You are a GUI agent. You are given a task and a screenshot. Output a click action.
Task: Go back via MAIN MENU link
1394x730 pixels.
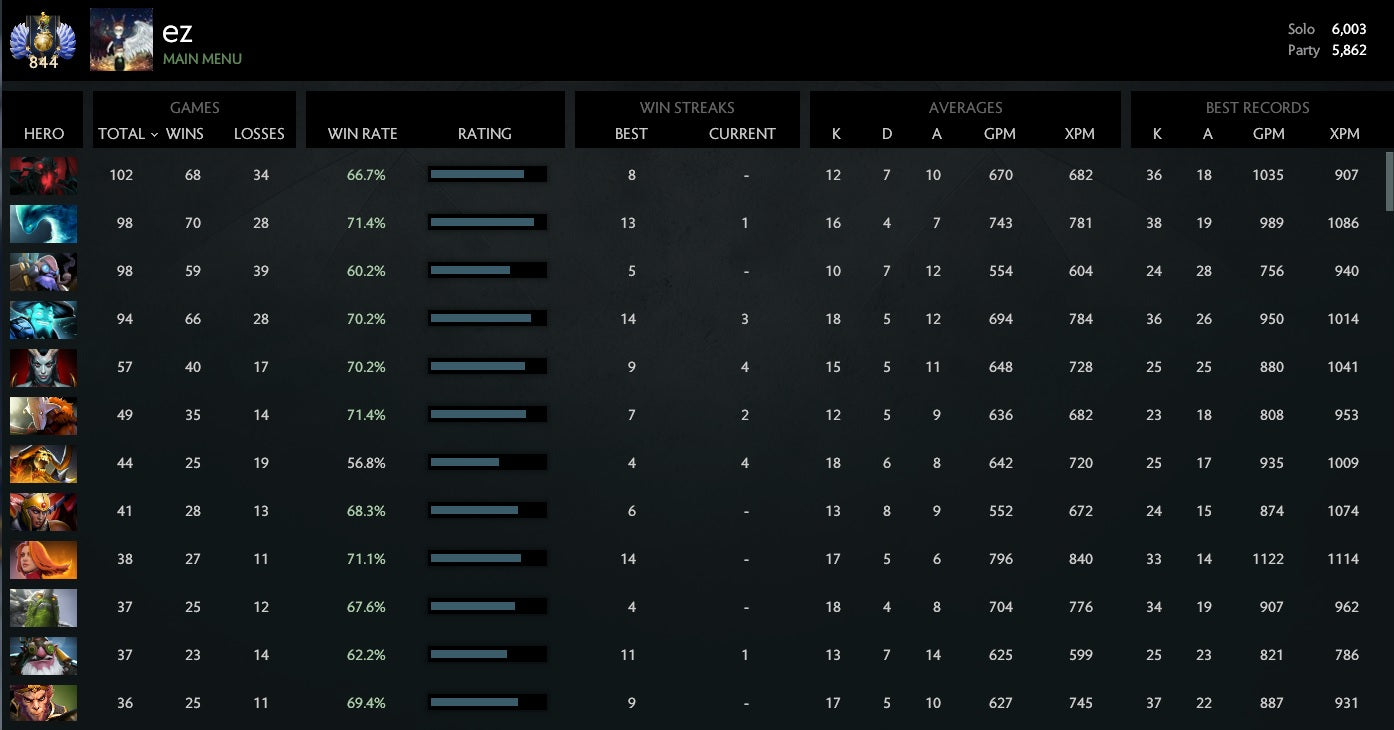(x=202, y=59)
